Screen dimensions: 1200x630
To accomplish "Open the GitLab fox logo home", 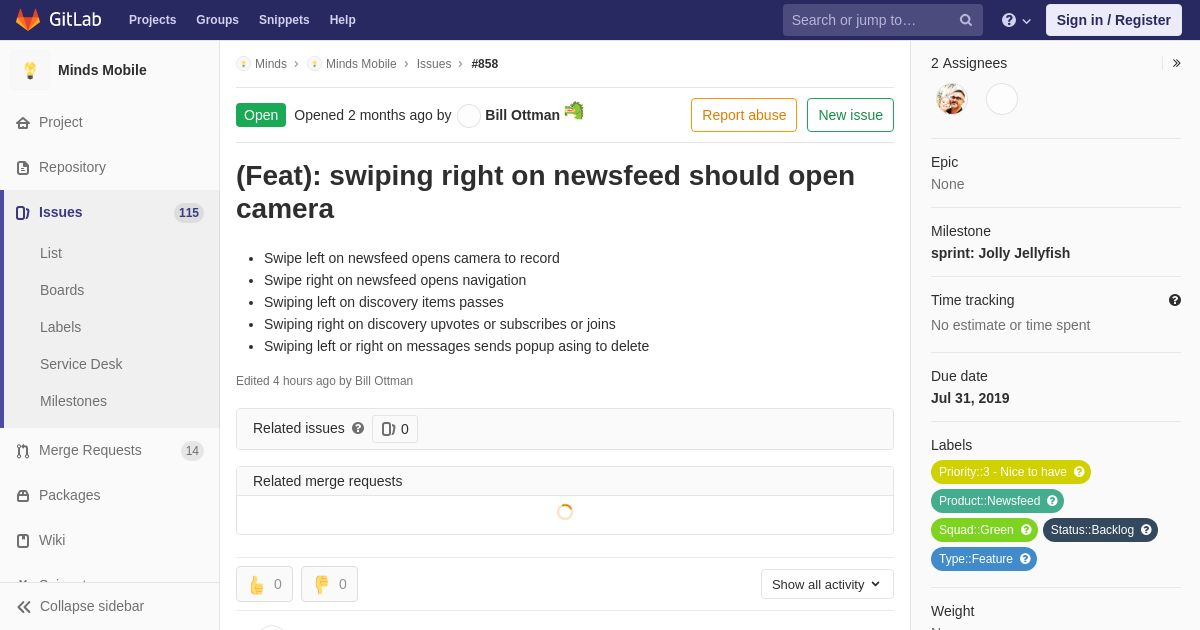I will 28,20.
